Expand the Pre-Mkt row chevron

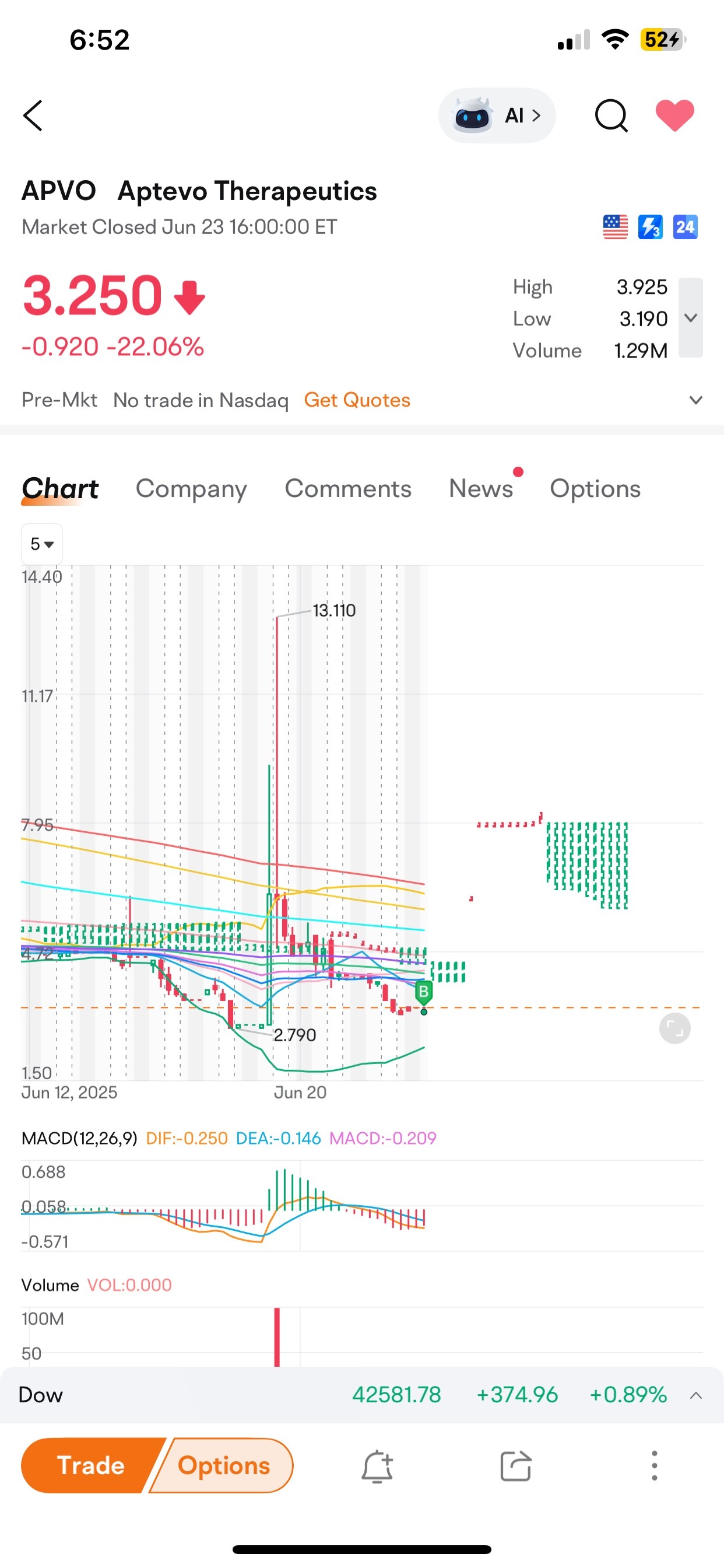click(695, 400)
